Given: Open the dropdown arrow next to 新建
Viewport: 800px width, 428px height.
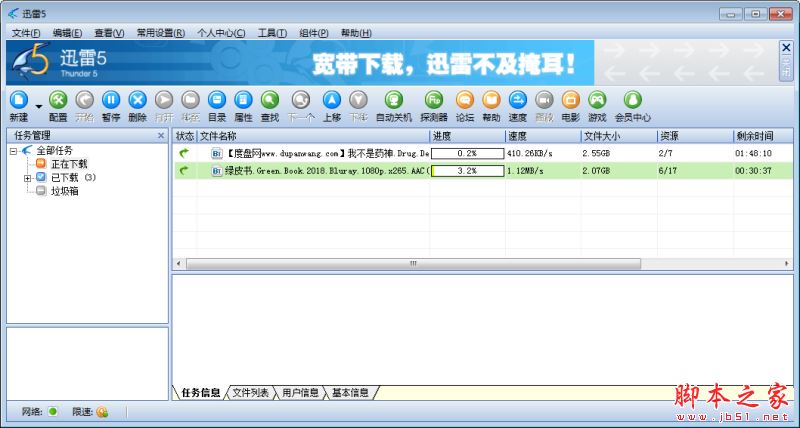Looking at the screenshot, I should tap(39, 107).
